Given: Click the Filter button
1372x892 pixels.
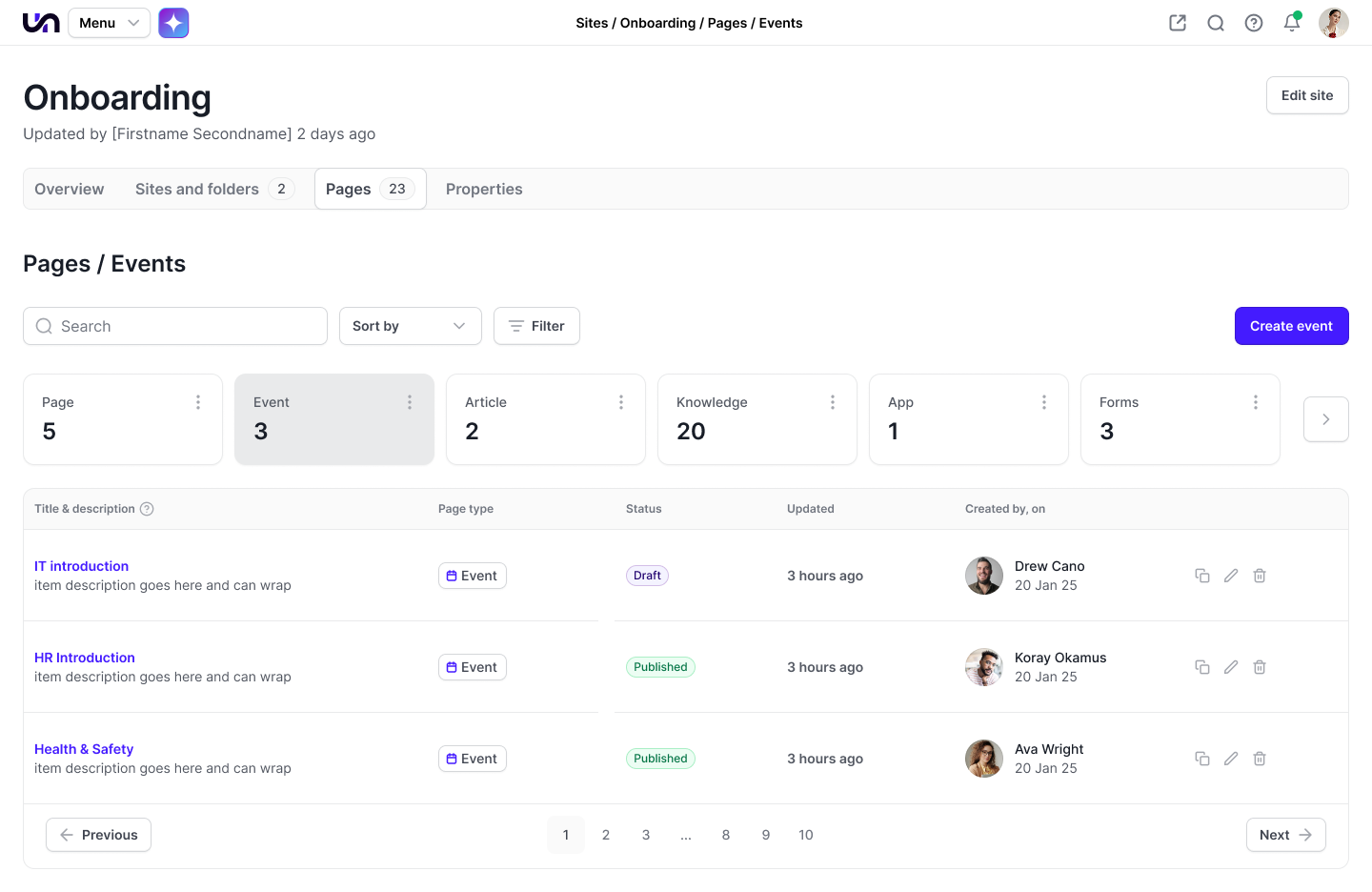Looking at the screenshot, I should 536,326.
